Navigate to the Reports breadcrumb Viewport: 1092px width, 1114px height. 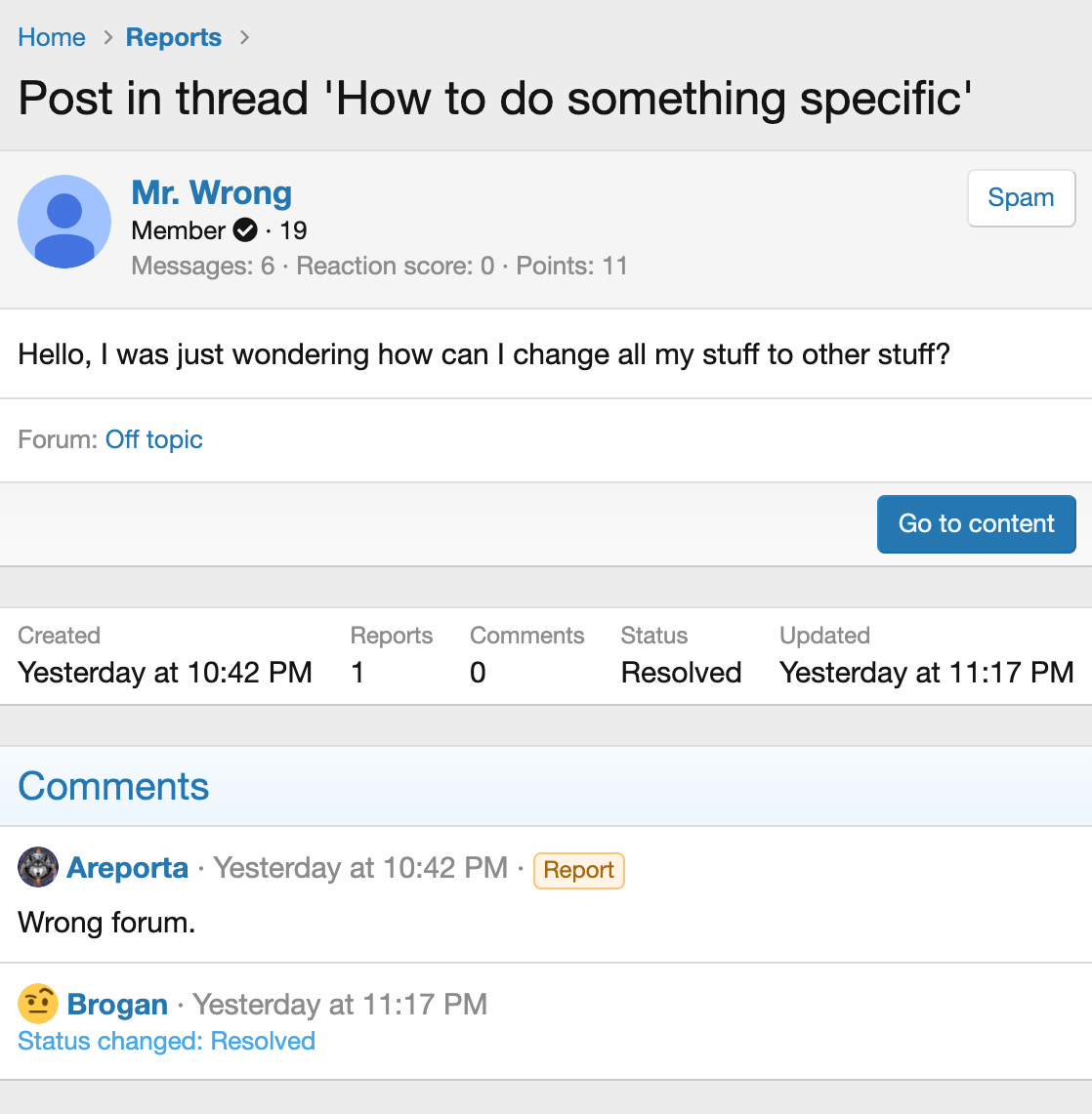pyautogui.click(x=174, y=38)
